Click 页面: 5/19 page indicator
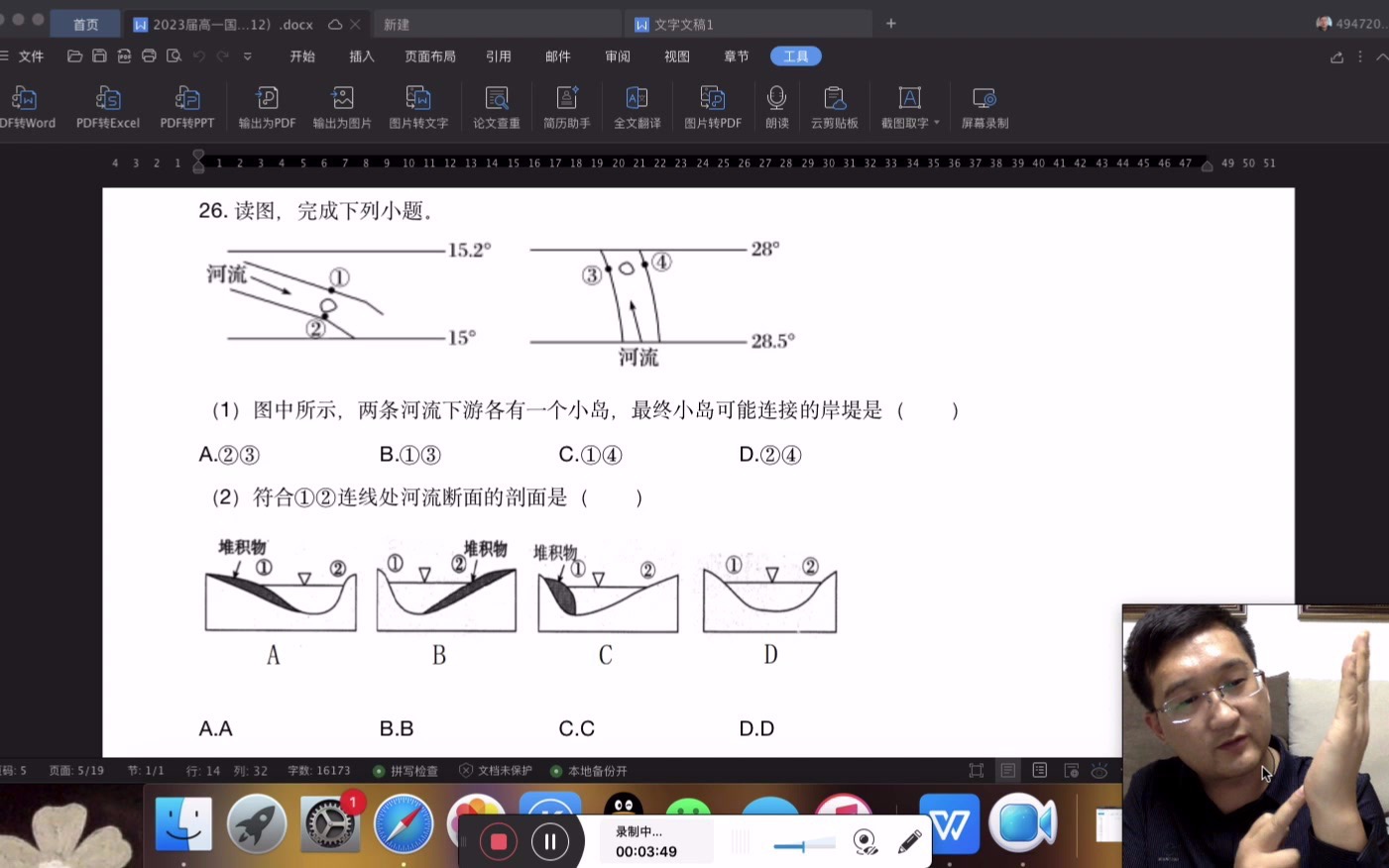1389x868 pixels. pos(76,771)
